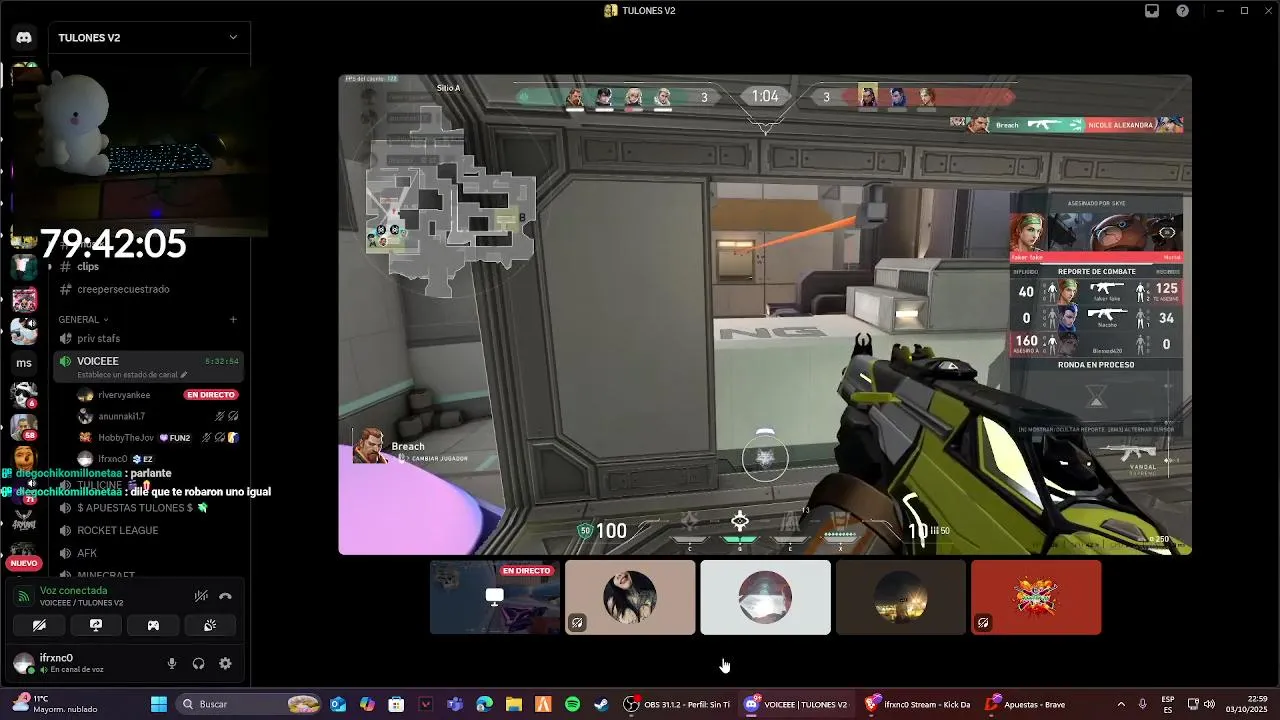Open Windows Start menu

tap(159, 704)
